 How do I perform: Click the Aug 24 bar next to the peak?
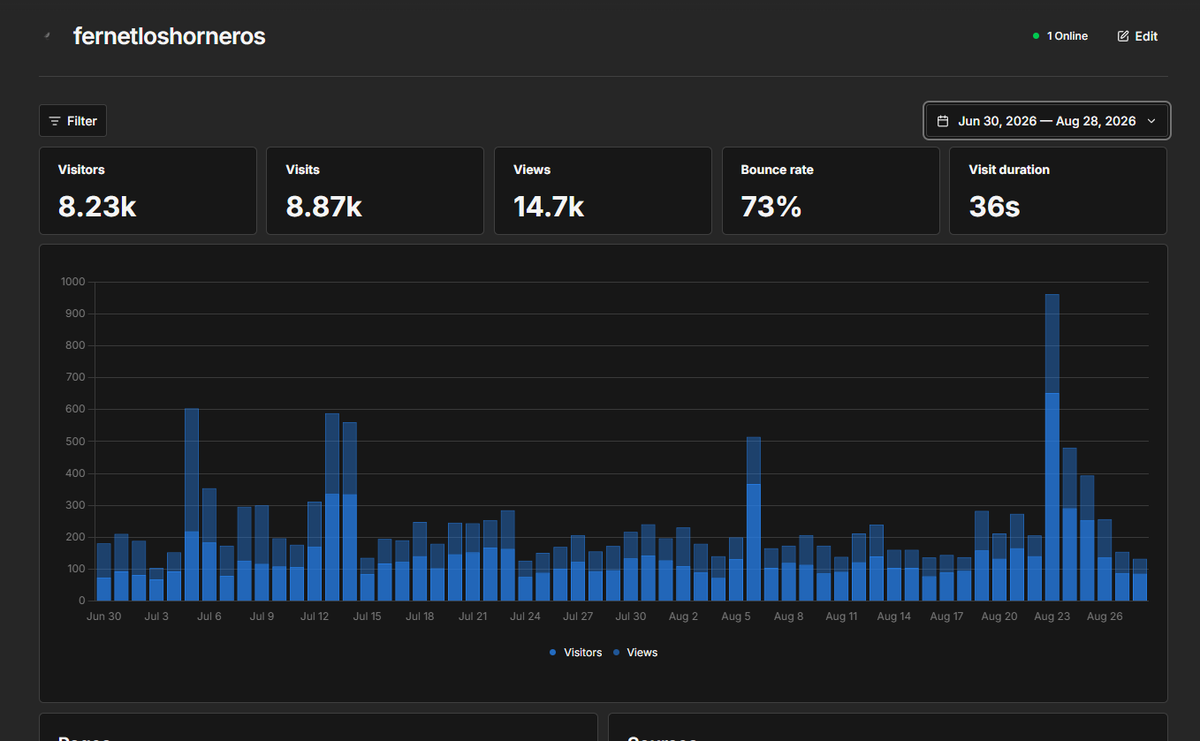[1069, 524]
